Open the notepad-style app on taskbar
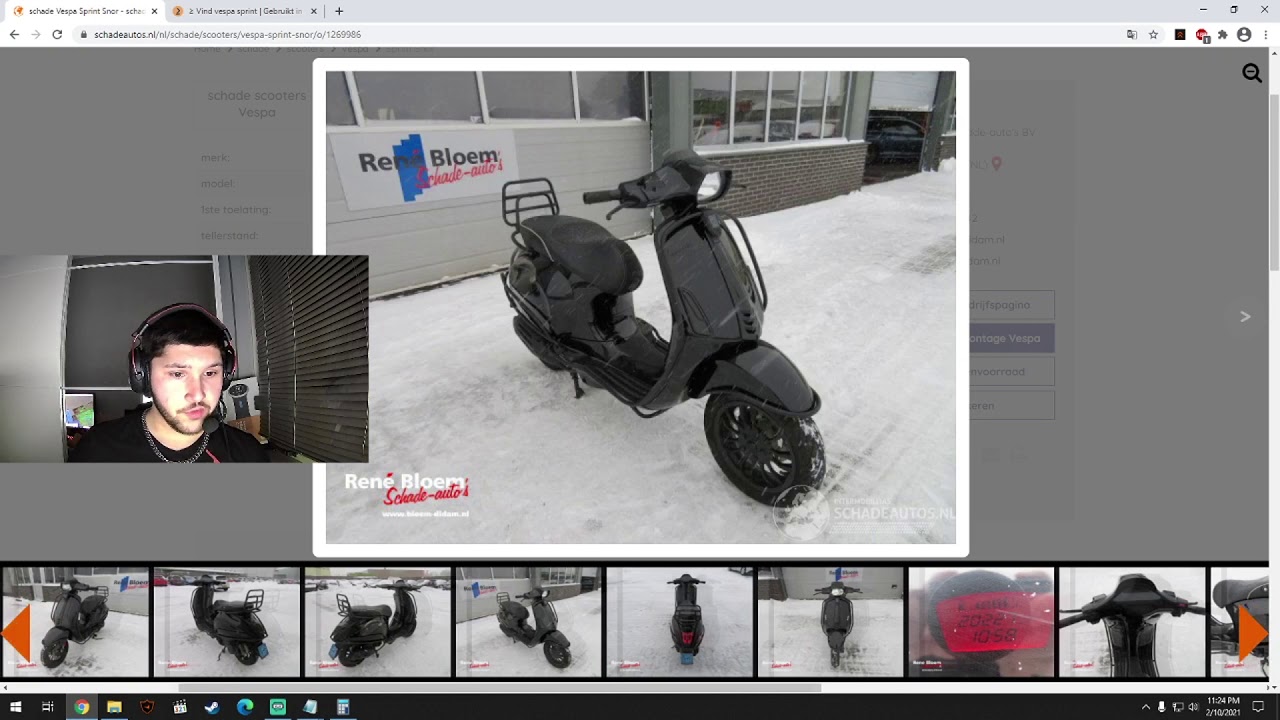Screen dimensions: 1280x720 [310, 707]
